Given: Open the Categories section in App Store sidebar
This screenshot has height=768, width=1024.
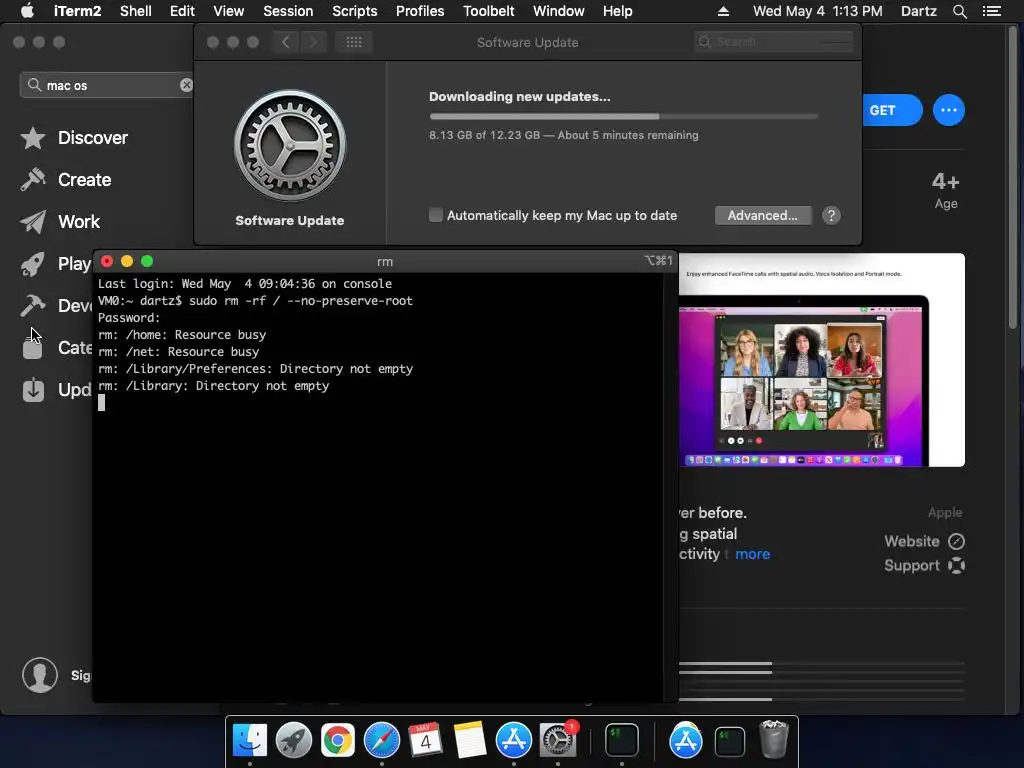Looking at the screenshot, I should coord(56,347).
